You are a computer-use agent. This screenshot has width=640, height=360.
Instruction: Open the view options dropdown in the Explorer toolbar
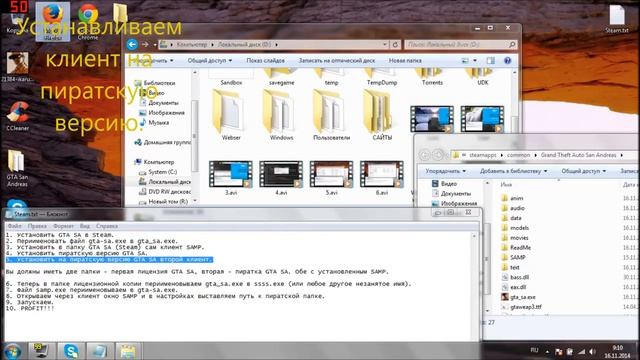click(x=475, y=60)
